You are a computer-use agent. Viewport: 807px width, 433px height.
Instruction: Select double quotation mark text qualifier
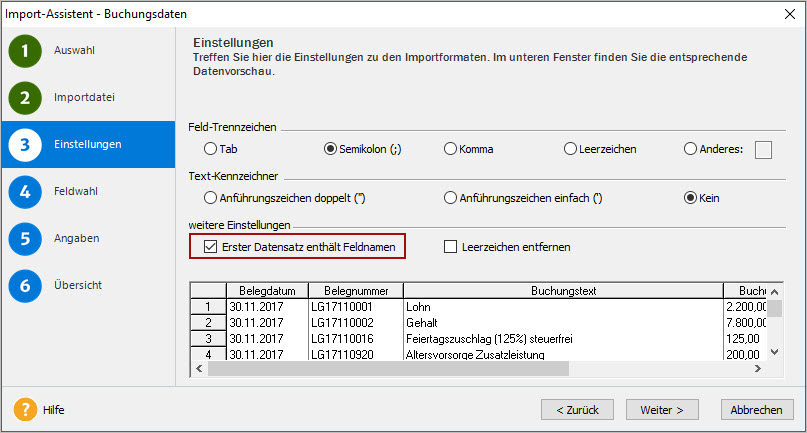coord(210,198)
